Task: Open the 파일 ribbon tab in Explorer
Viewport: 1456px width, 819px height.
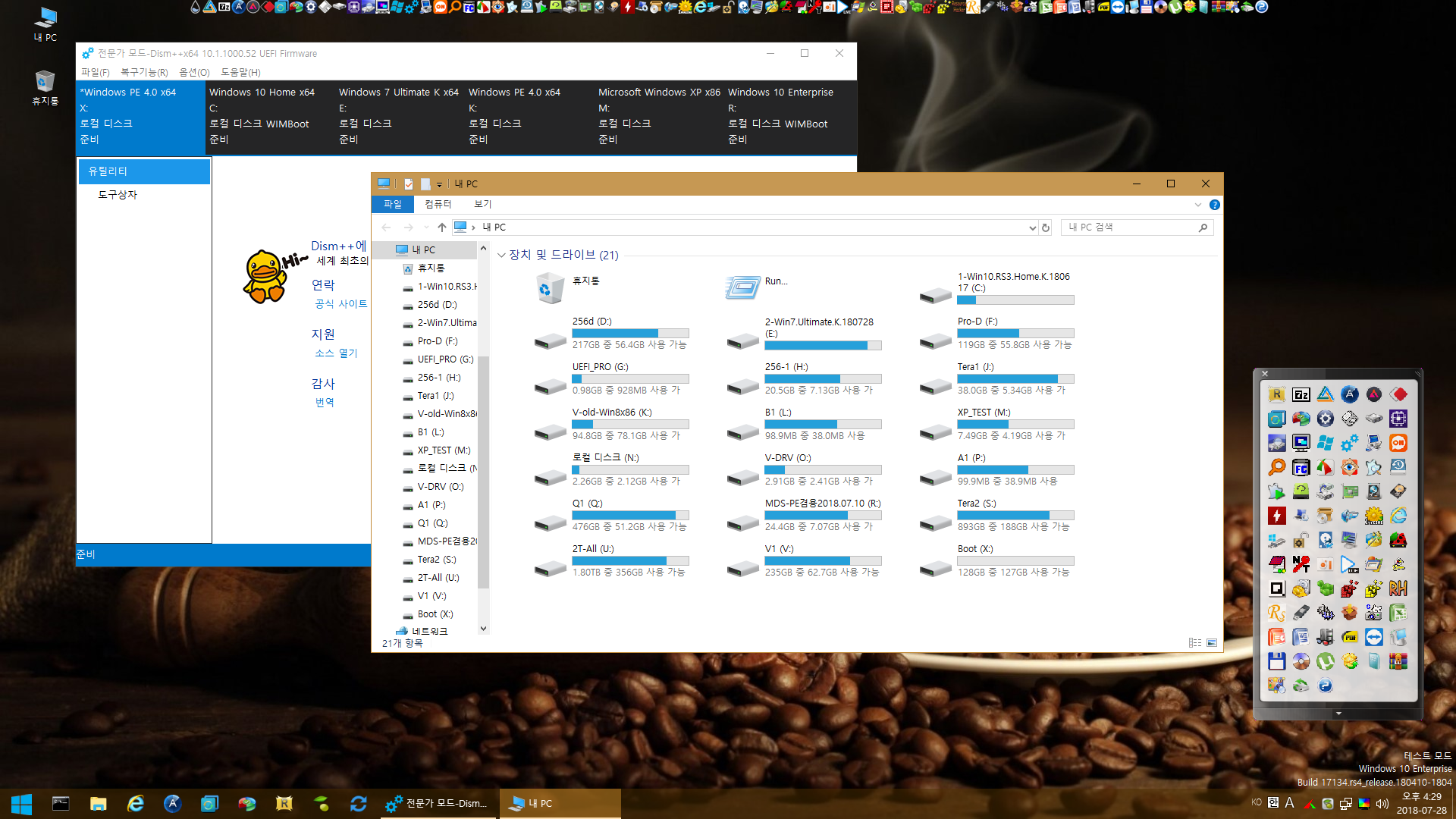Action: [x=392, y=205]
